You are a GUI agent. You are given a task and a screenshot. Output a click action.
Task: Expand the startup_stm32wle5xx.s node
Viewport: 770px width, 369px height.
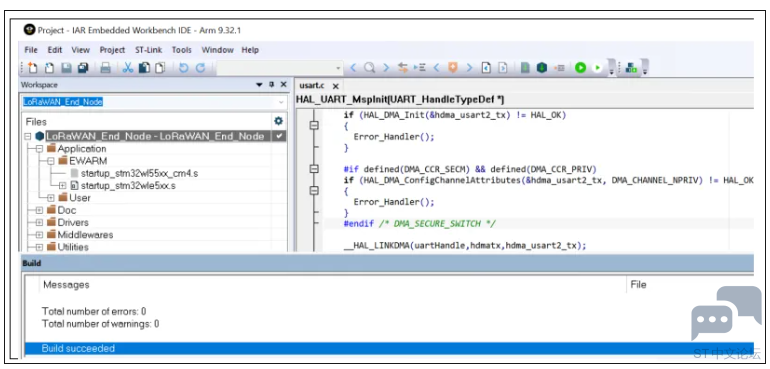point(62,186)
